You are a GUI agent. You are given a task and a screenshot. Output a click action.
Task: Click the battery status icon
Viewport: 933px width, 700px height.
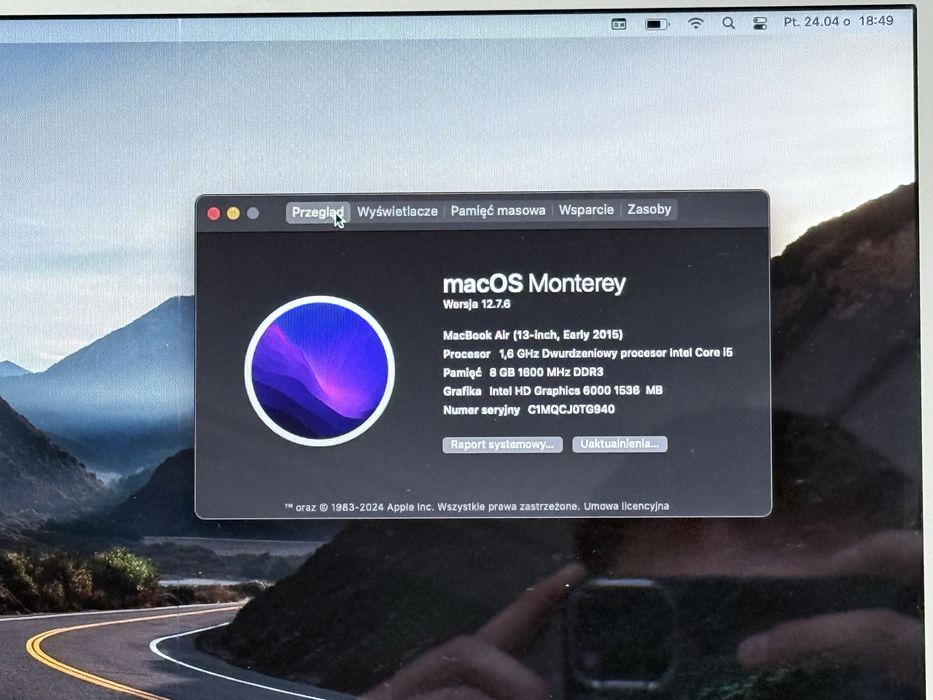(x=657, y=24)
